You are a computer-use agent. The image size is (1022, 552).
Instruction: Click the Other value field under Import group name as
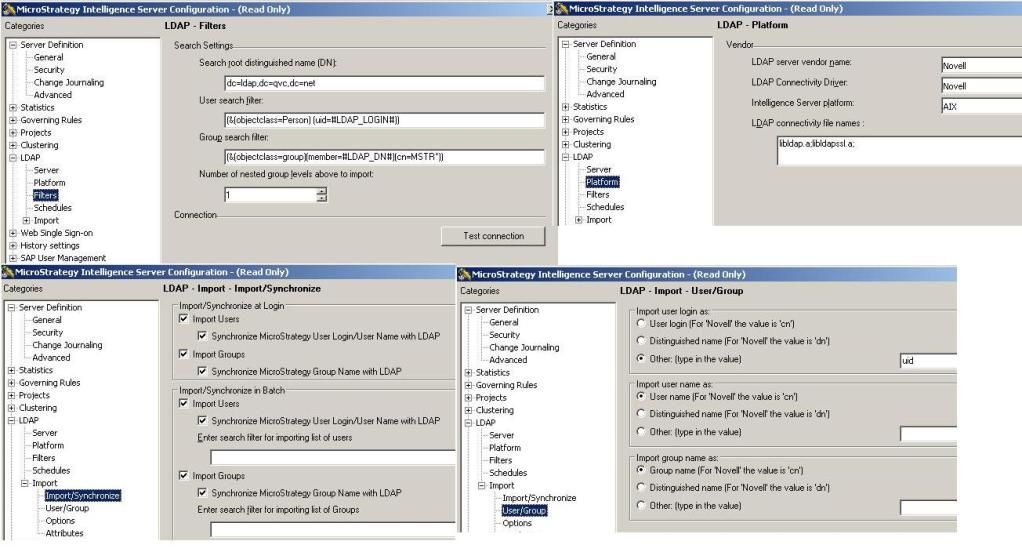pyautogui.click(x=928, y=507)
